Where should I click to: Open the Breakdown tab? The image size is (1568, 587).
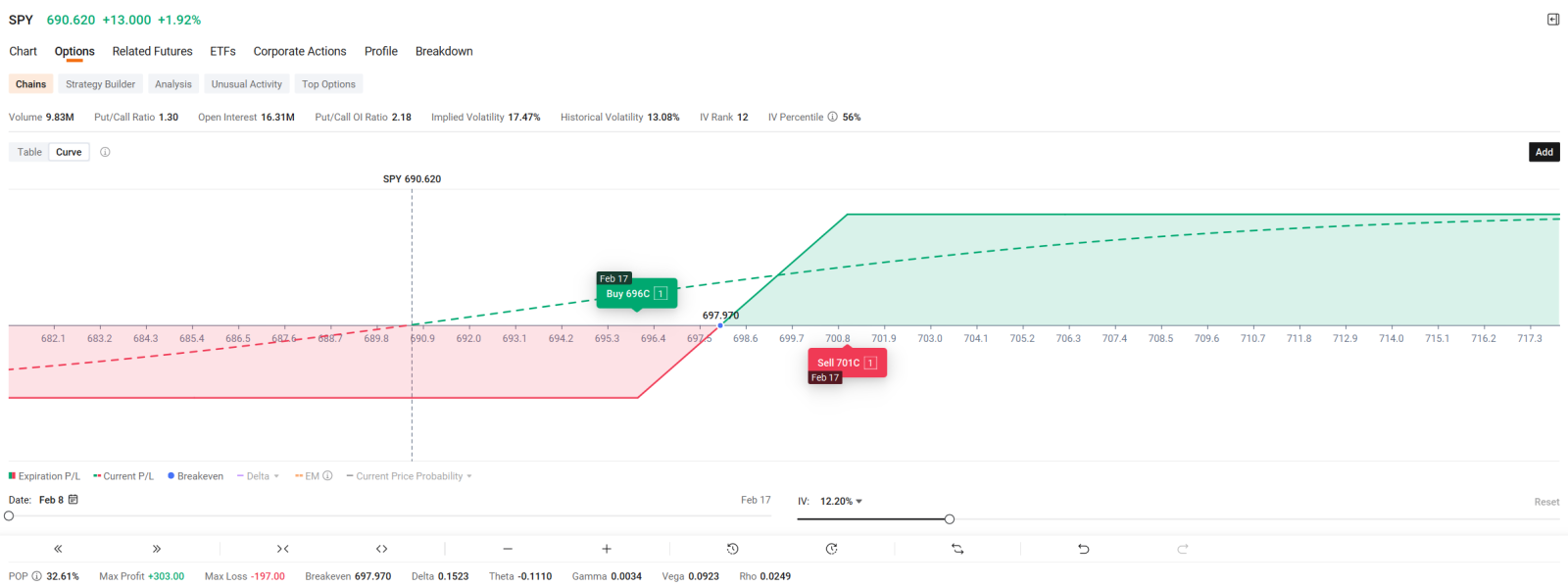444,51
